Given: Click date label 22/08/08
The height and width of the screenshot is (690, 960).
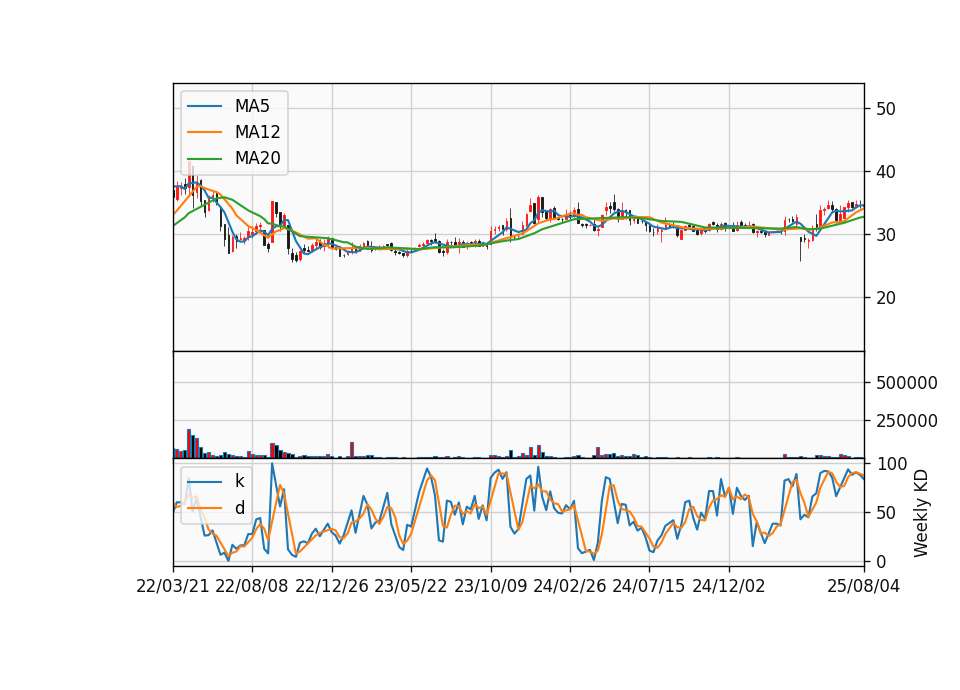Looking at the screenshot, I should point(252,586).
